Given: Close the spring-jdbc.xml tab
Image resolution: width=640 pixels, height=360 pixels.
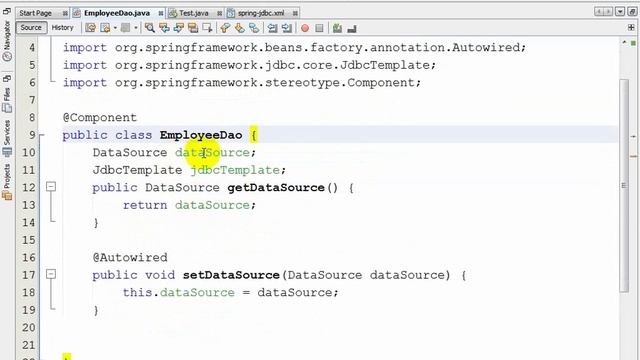Looking at the screenshot, I should [x=295, y=13].
